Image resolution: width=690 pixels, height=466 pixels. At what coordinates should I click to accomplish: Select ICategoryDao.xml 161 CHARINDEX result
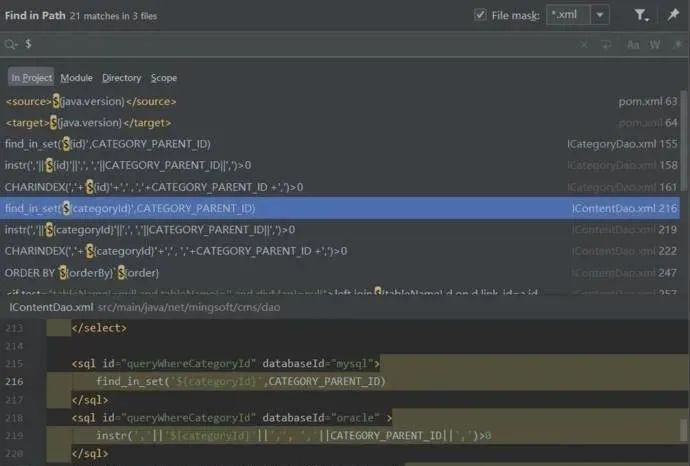[340, 187]
